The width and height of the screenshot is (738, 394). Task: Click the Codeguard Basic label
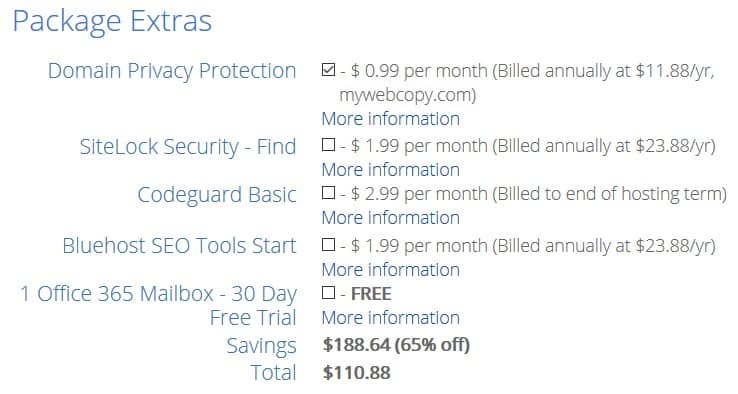pos(217,195)
